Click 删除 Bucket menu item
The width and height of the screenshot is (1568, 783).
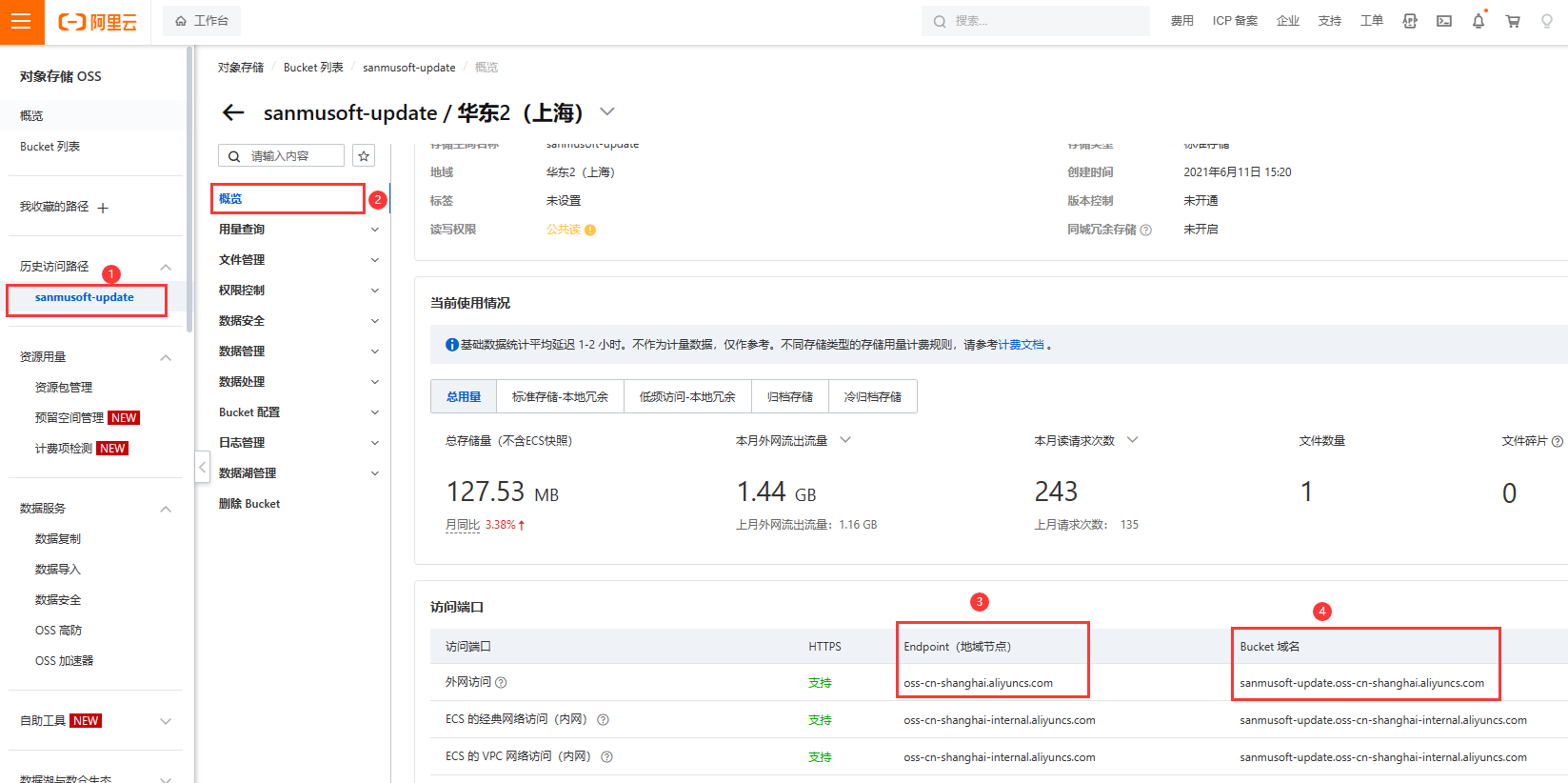(249, 504)
